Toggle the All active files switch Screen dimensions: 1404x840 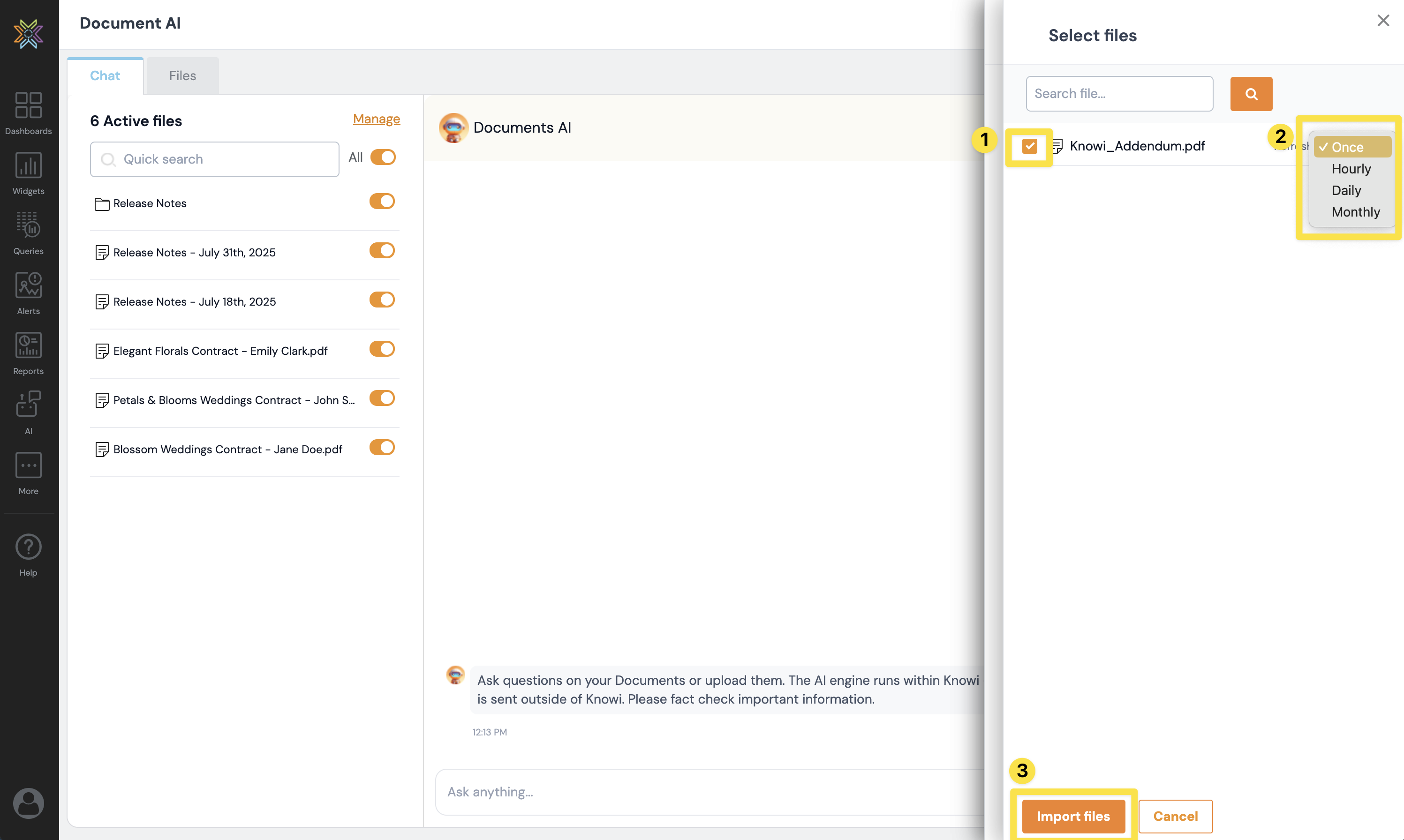click(383, 157)
